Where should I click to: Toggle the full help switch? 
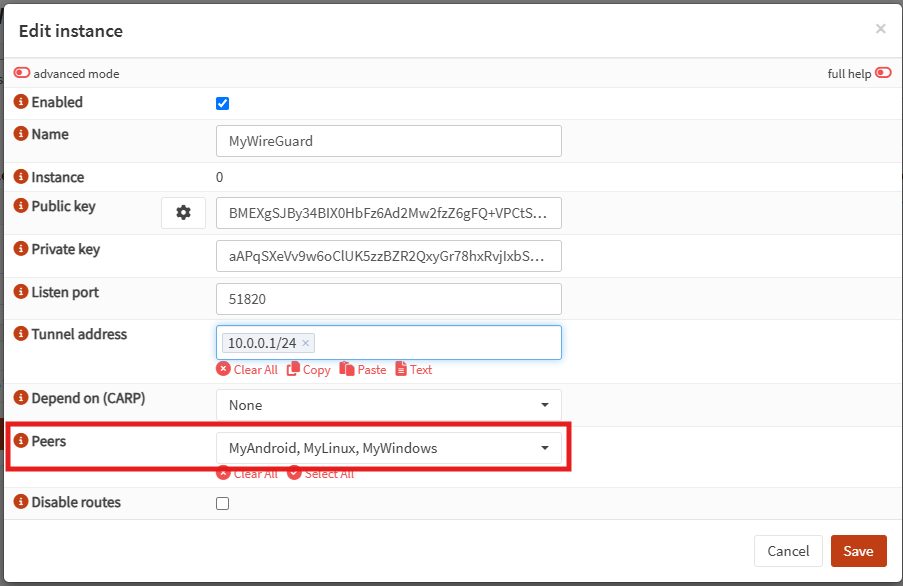[x=883, y=73]
